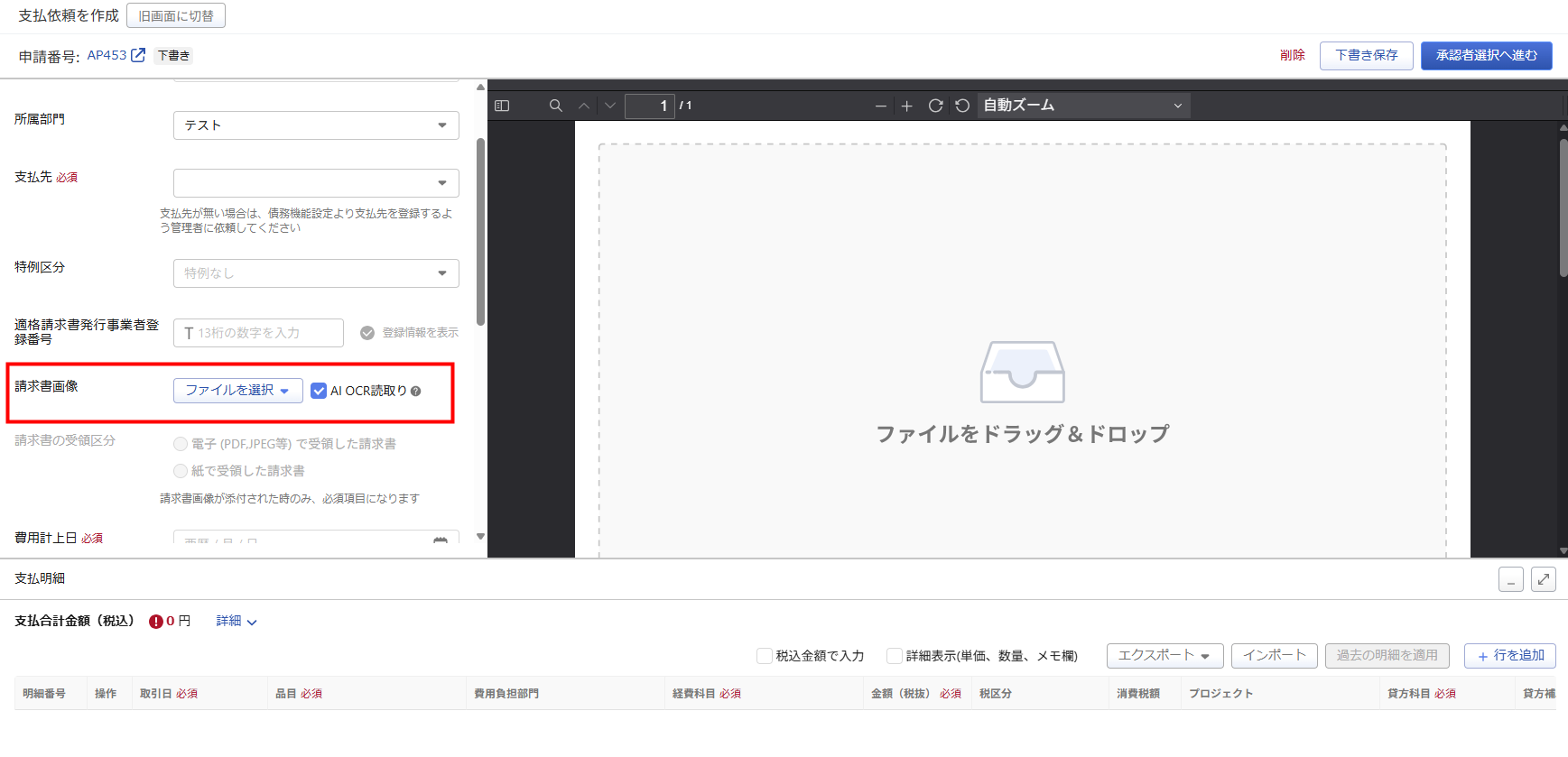The width and height of the screenshot is (1568, 757).
Task: Zoom out with the minus icon
Action: (880, 106)
